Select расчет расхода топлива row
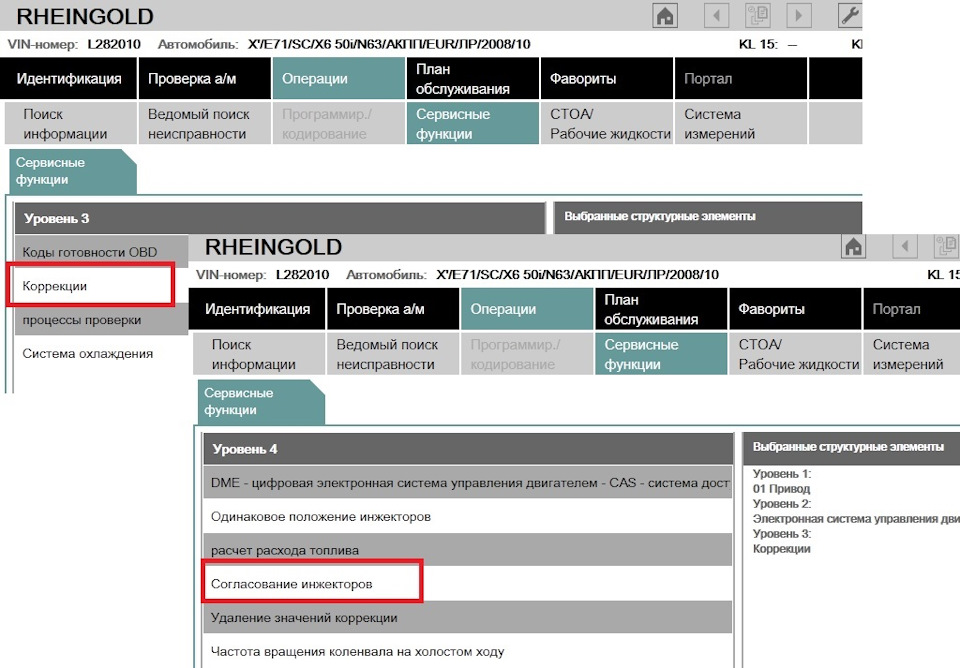 click(468, 550)
